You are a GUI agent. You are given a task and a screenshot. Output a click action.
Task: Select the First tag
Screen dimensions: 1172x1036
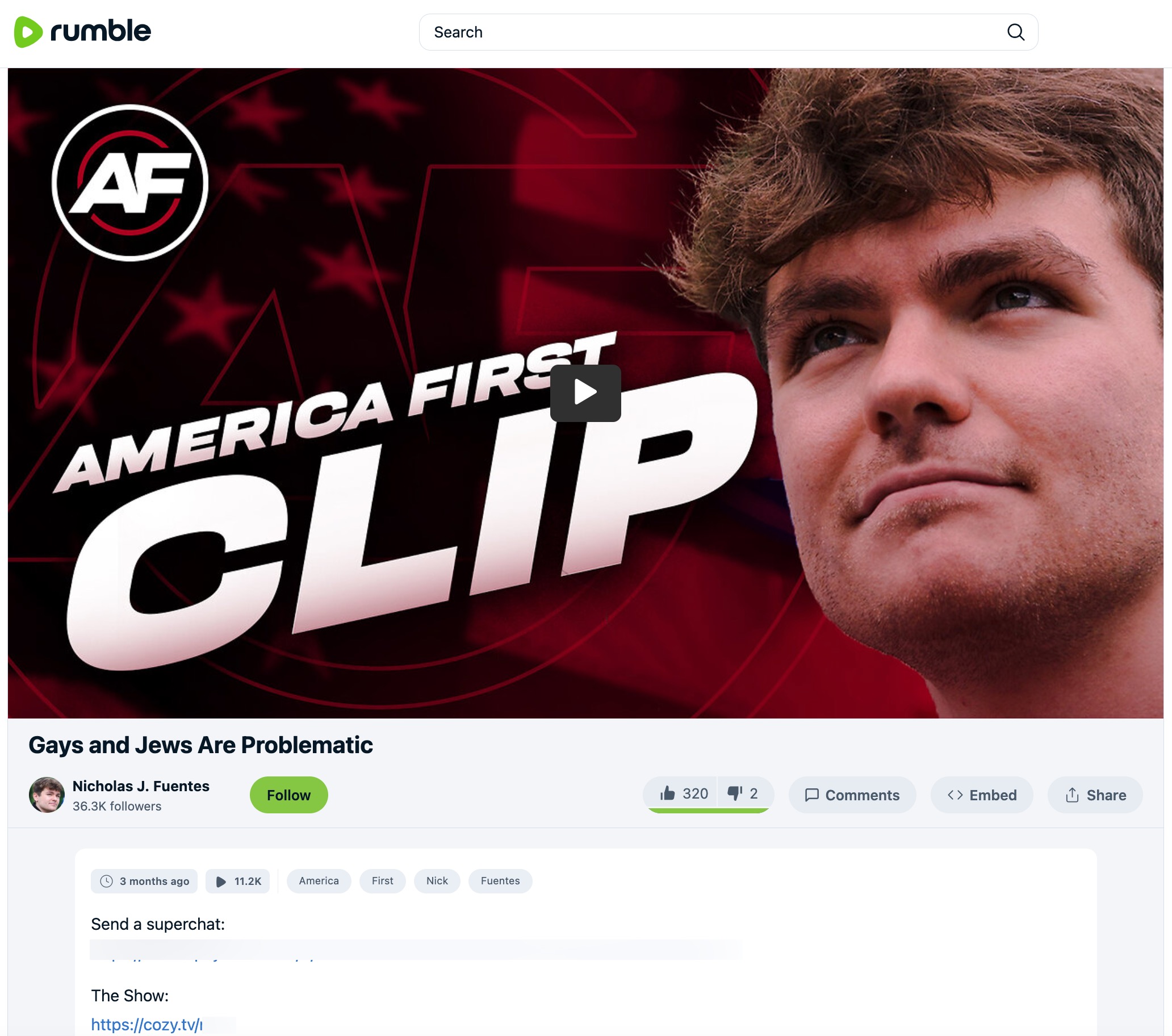383,880
